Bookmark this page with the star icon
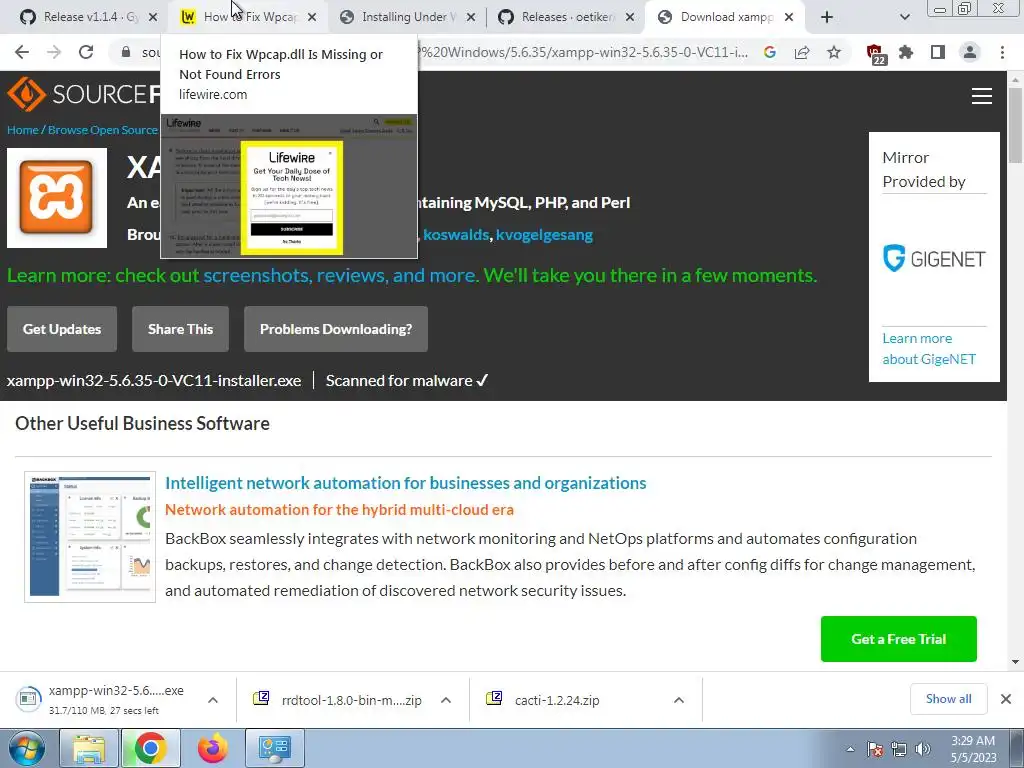This screenshot has width=1024, height=768. coord(834,52)
